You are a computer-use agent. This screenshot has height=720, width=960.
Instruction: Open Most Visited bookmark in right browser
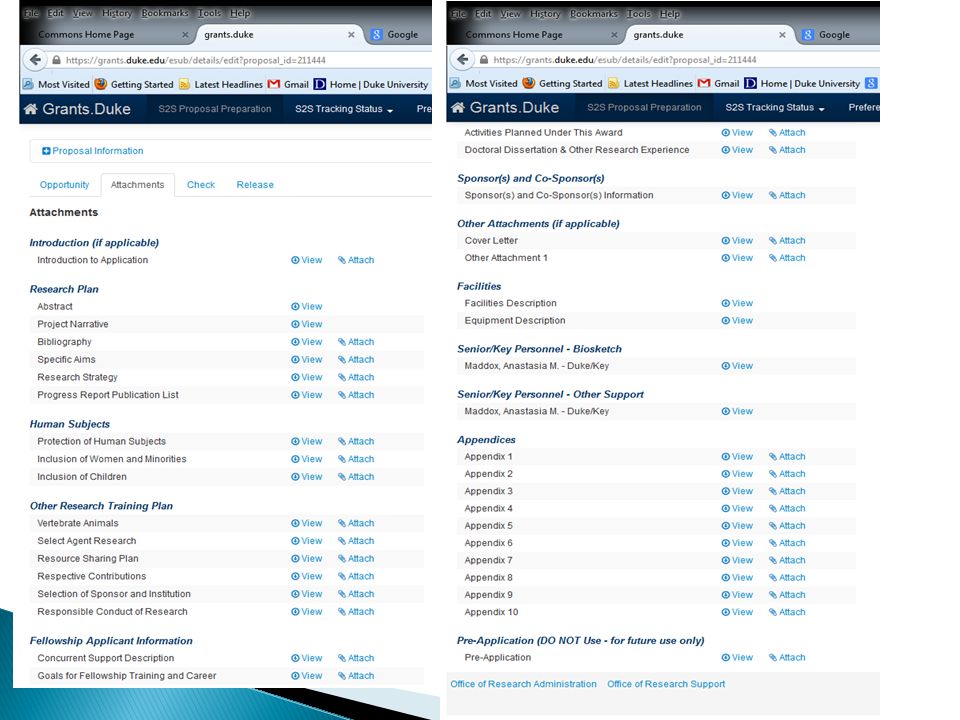tap(484, 83)
